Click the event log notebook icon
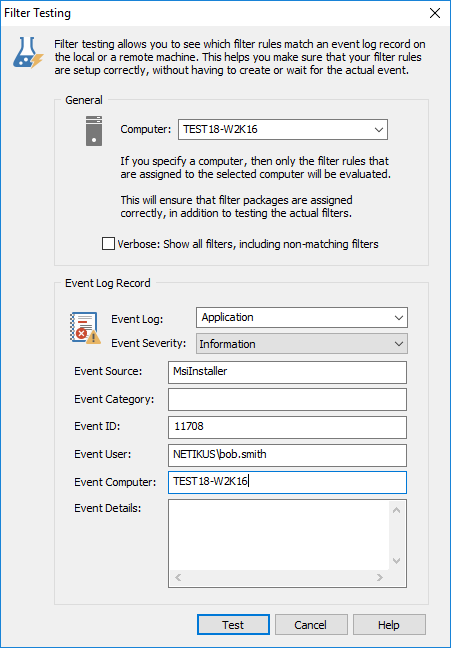The height and width of the screenshot is (648, 451). click(x=85, y=328)
